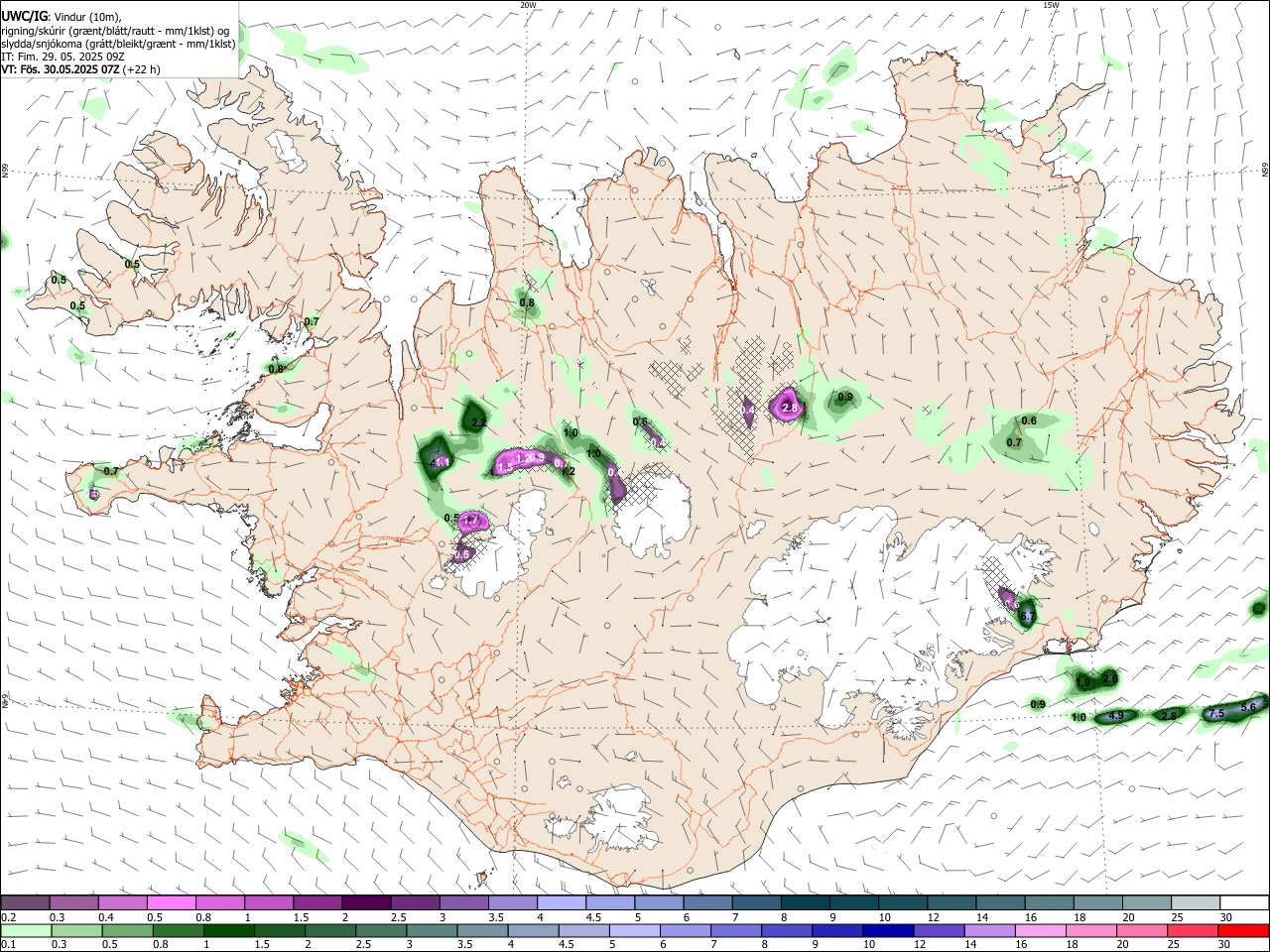Click the 2.6 offshore rain value
Screen dimensions: 1270x952
pos(1109,677)
